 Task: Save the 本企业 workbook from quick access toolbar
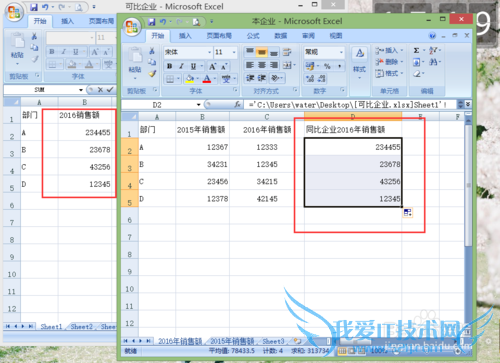click(x=152, y=22)
